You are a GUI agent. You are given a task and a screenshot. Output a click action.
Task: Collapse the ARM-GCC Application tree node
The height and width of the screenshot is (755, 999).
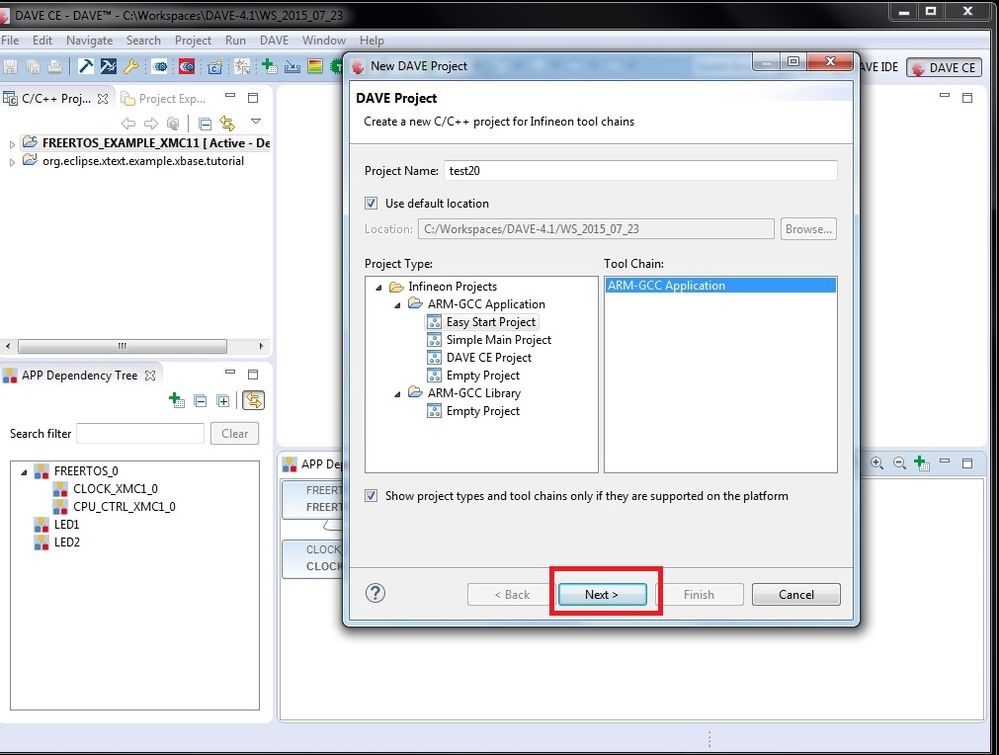(x=398, y=305)
